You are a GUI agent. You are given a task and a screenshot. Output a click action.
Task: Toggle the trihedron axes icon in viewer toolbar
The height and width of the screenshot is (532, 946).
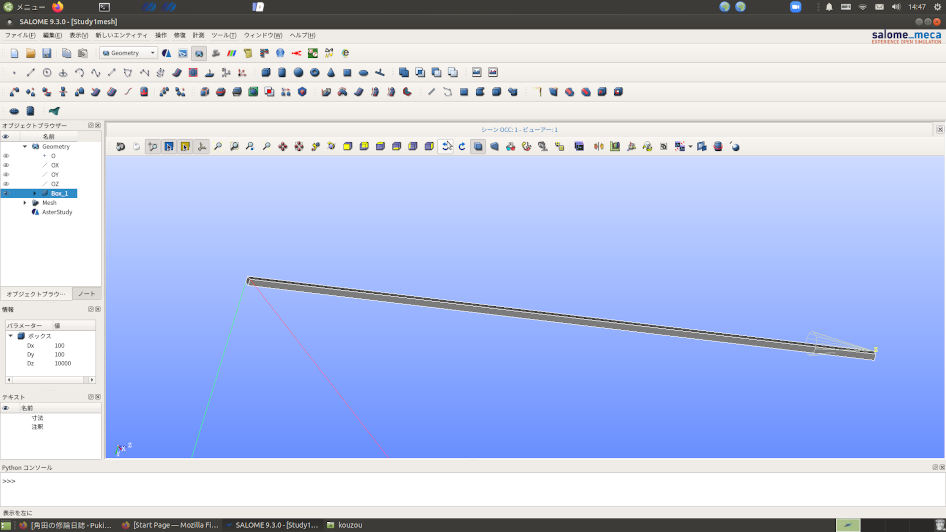tap(202, 147)
